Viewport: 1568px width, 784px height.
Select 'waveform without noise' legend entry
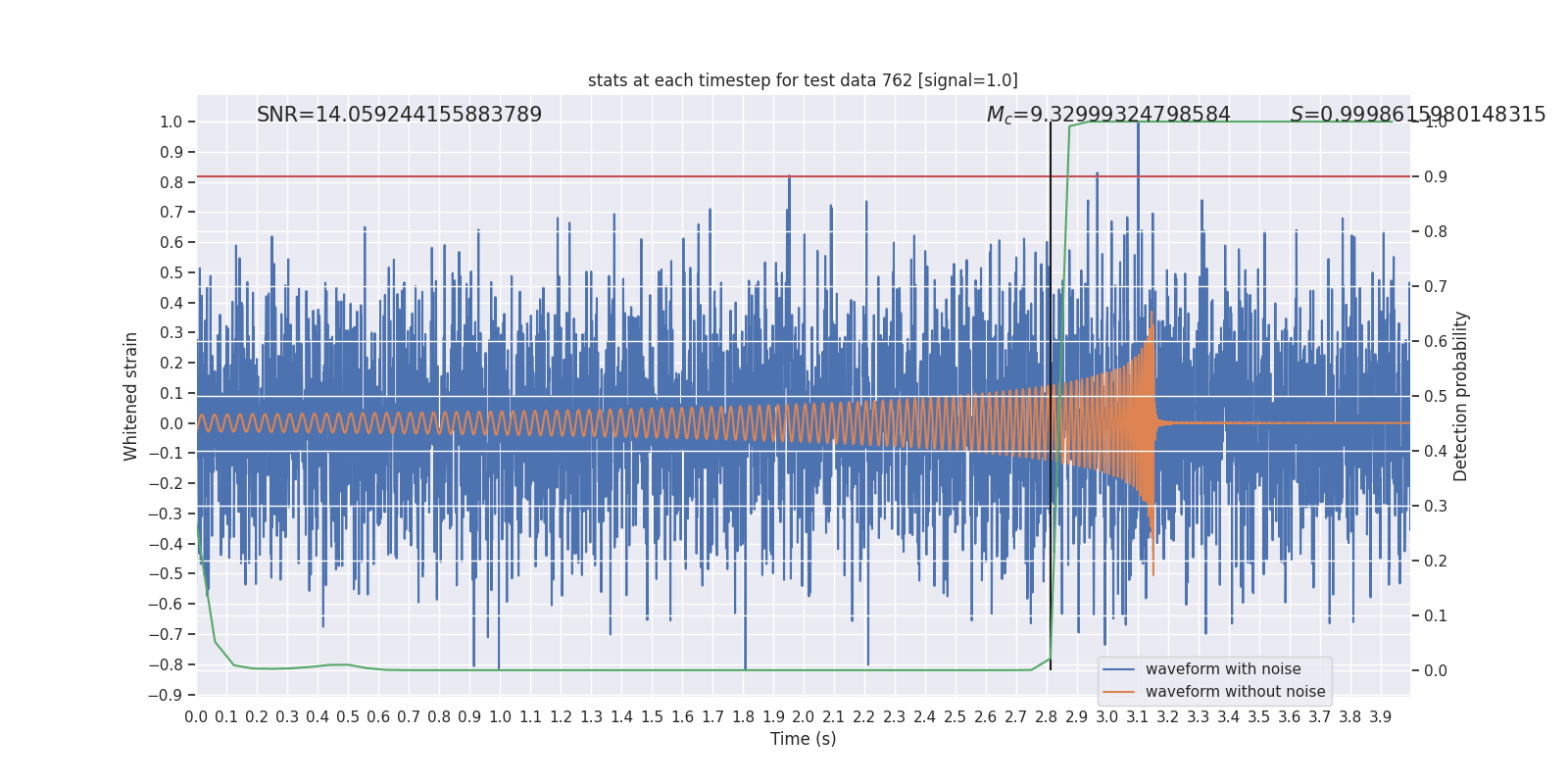[1235, 692]
